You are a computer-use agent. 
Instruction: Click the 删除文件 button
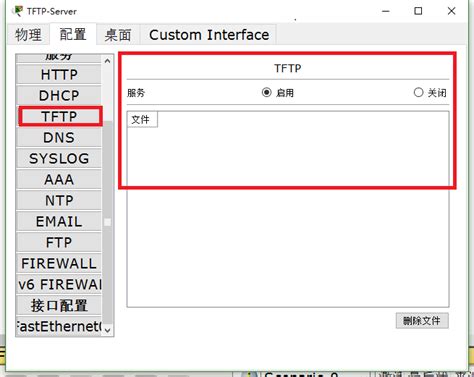(422, 321)
